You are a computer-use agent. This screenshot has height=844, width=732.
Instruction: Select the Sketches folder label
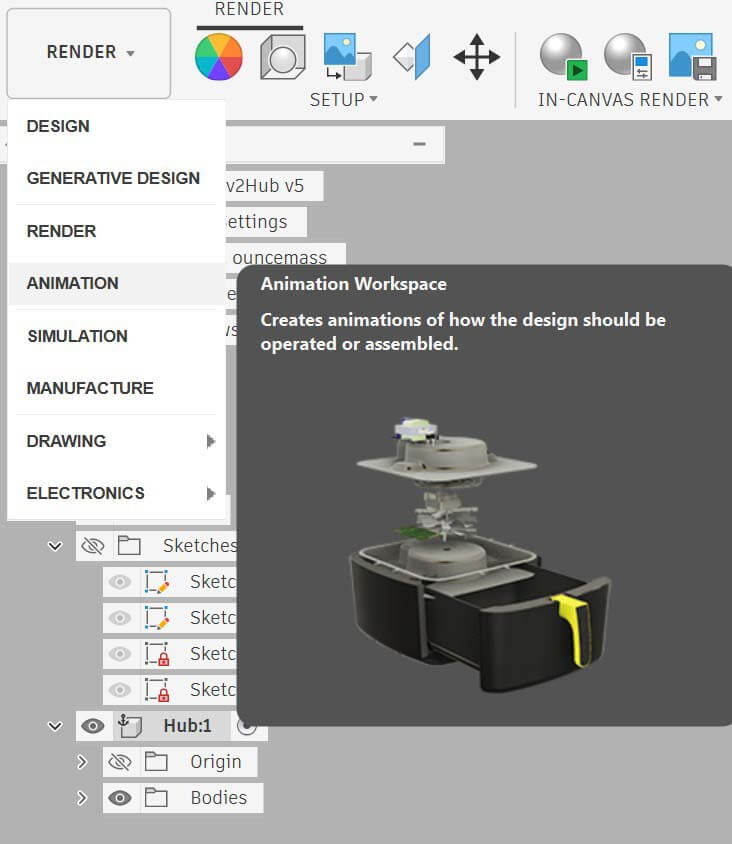click(200, 545)
